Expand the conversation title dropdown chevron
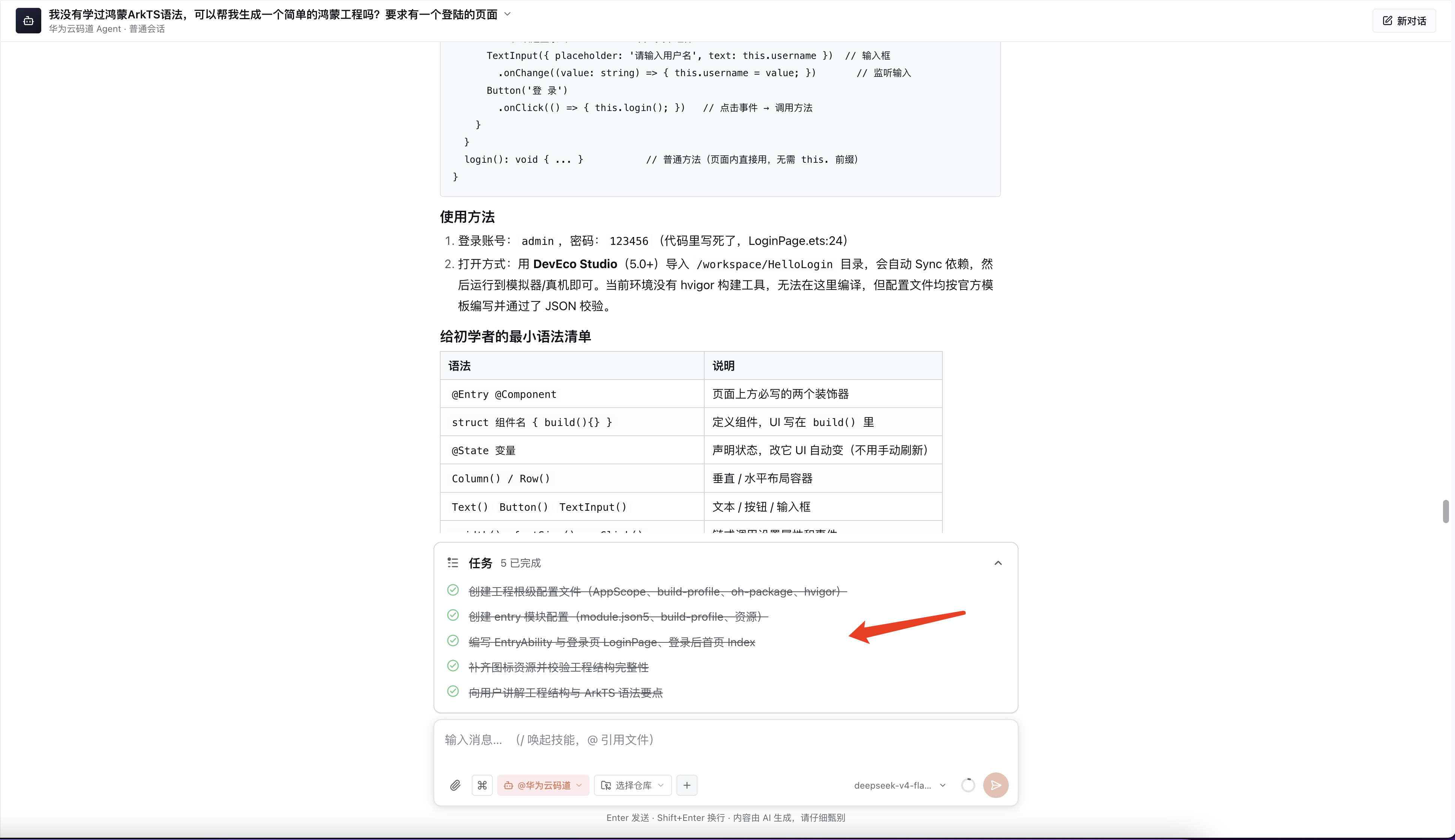Screen dimensions: 1455x840 click(x=508, y=14)
